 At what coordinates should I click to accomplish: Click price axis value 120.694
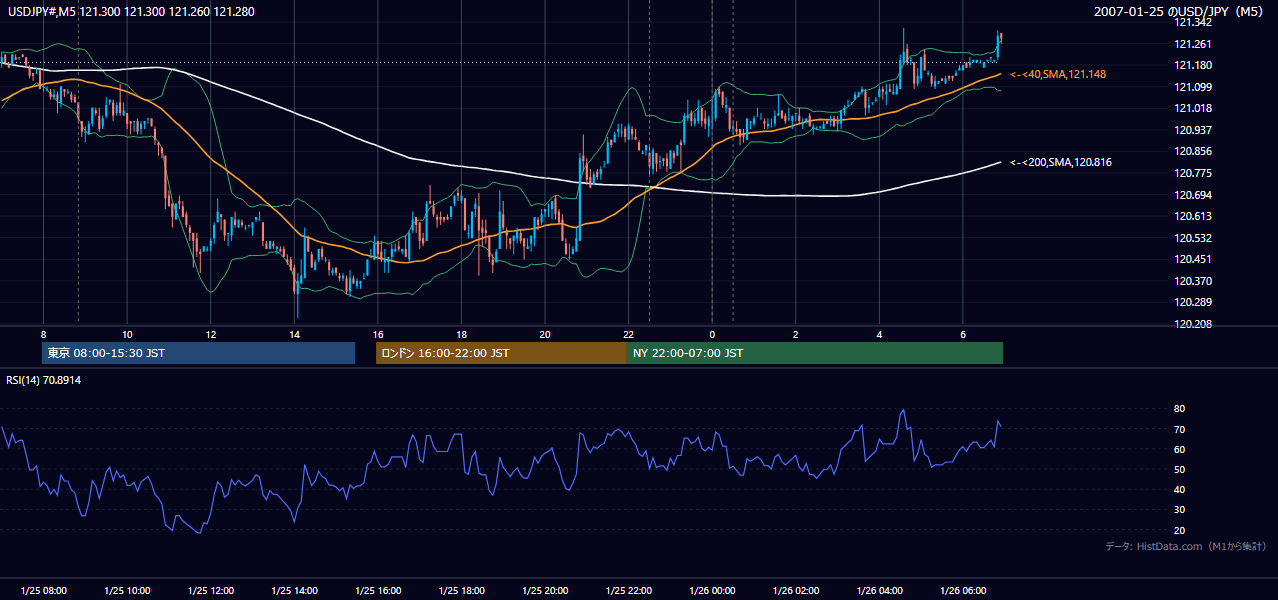pos(1193,195)
